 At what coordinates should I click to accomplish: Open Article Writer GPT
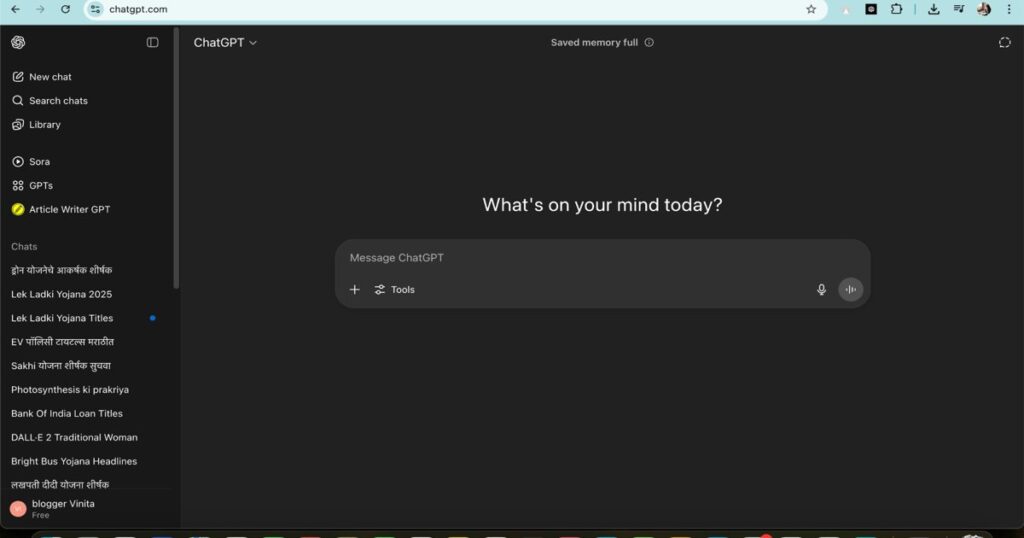tap(61, 209)
